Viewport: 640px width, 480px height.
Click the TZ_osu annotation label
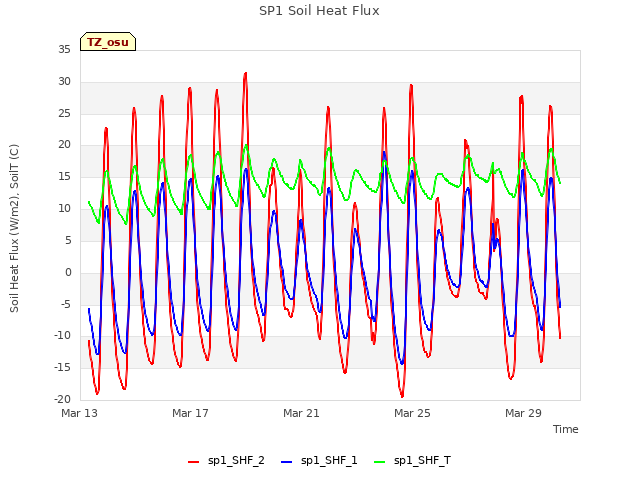coord(108,42)
